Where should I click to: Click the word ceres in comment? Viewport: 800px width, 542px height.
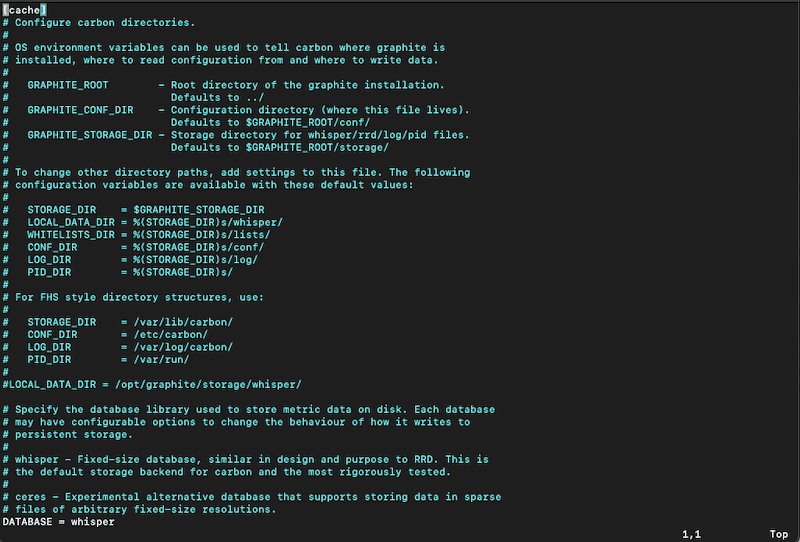click(x=31, y=497)
